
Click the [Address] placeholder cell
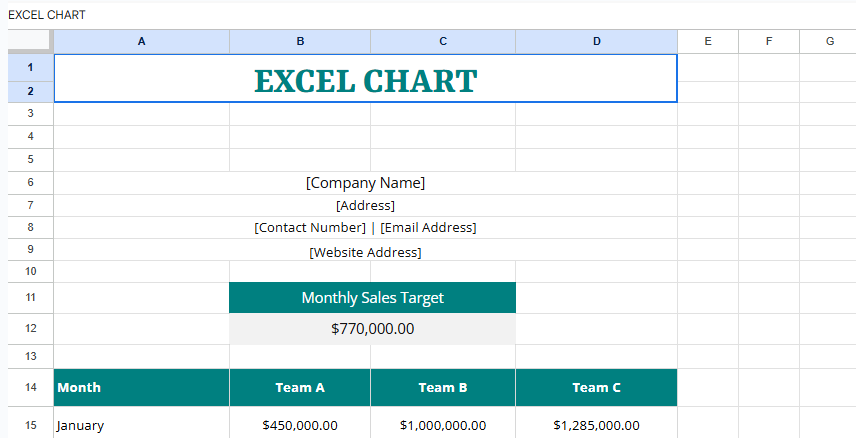pos(365,206)
